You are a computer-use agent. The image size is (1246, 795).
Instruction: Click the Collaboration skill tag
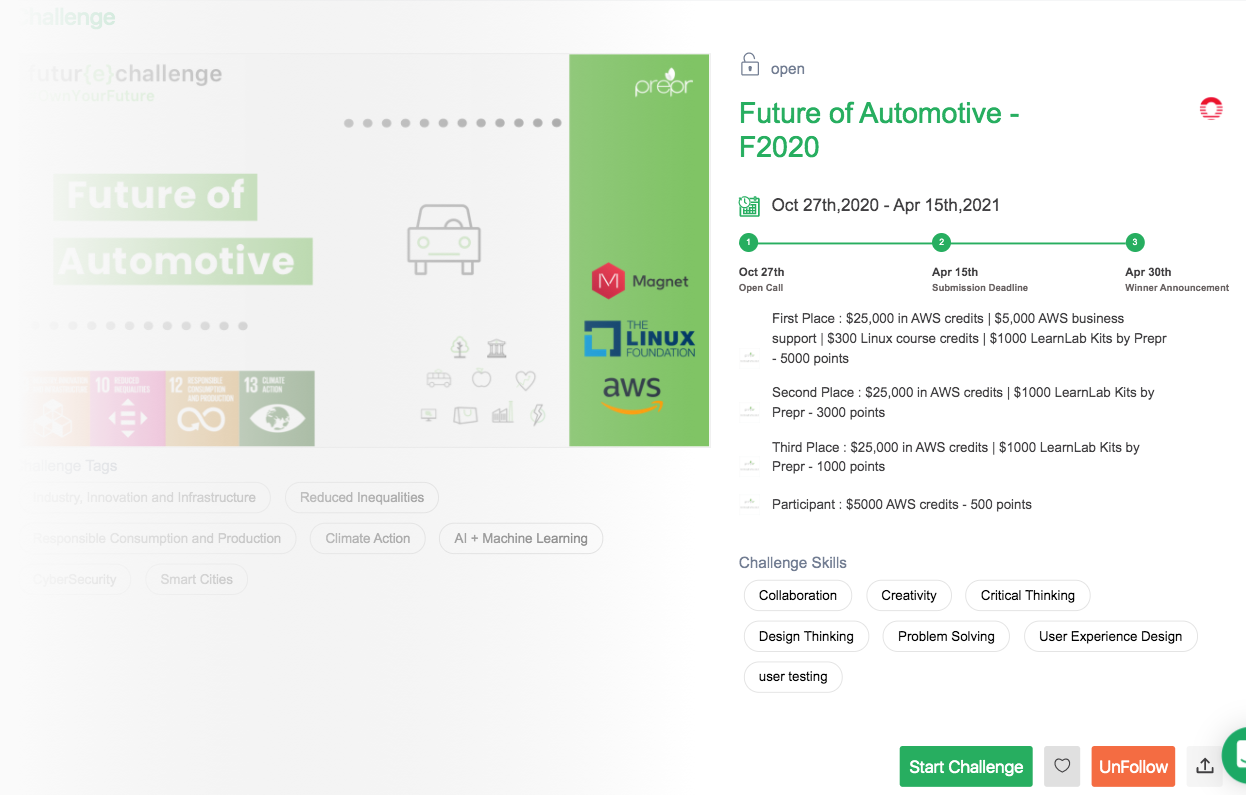798,595
